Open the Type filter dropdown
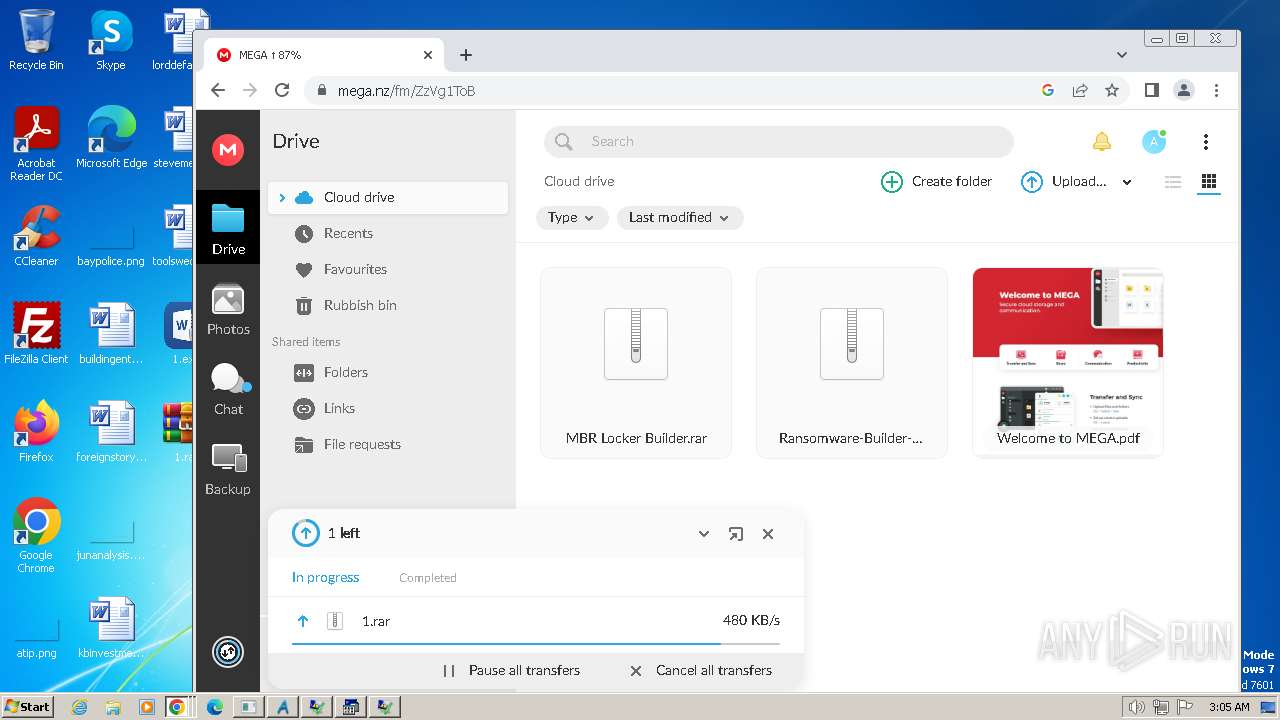This screenshot has height=720, width=1280. [x=572, y=217]
